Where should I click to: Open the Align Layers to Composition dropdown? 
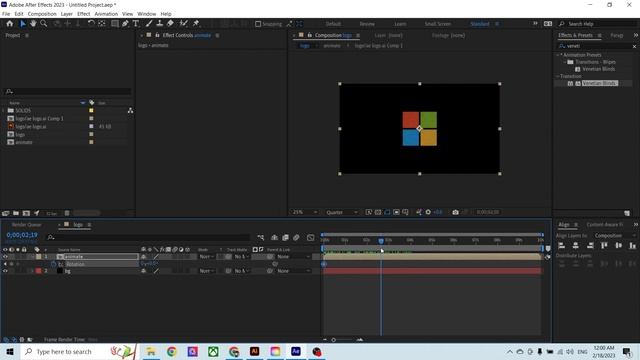point(614,236)
